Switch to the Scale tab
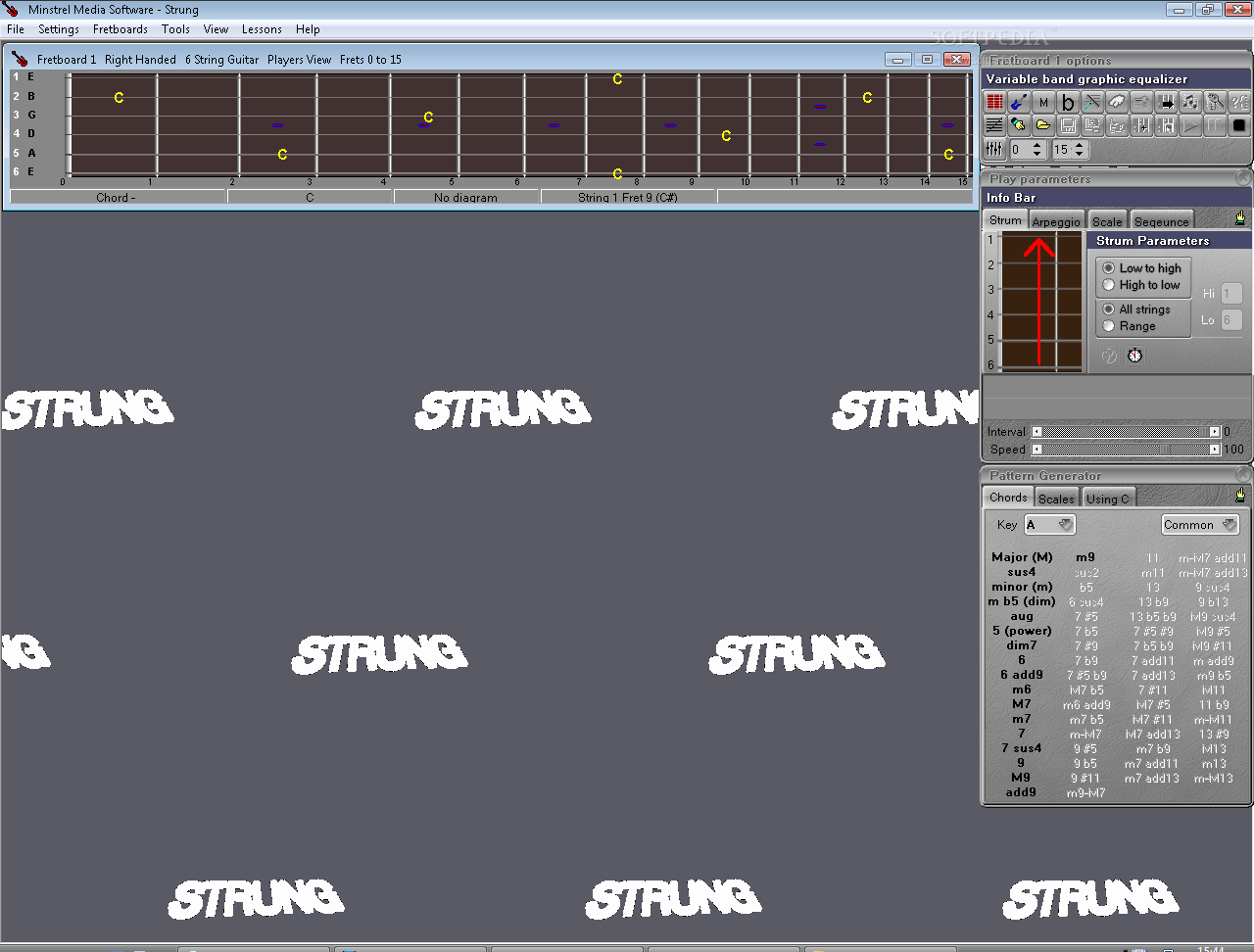 pos(1107,221)
